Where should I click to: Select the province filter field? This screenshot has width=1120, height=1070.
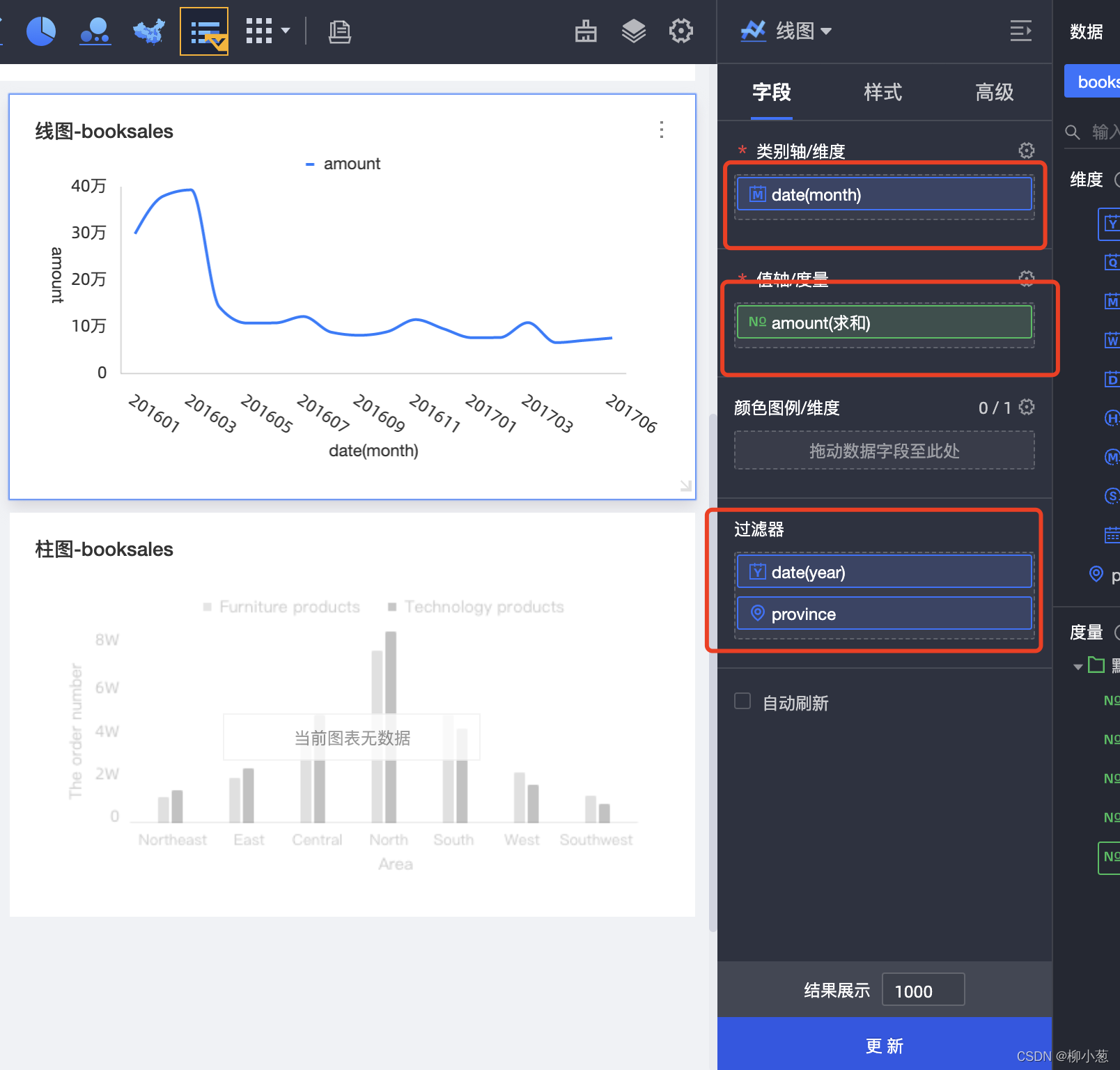[x=885, y=614]
